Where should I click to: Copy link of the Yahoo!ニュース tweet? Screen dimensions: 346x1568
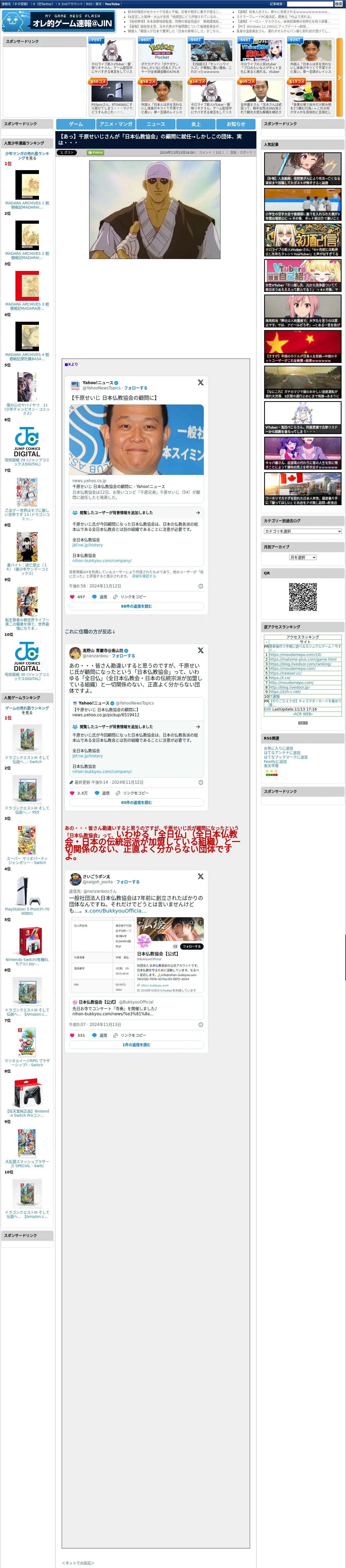tap(130, 597)
